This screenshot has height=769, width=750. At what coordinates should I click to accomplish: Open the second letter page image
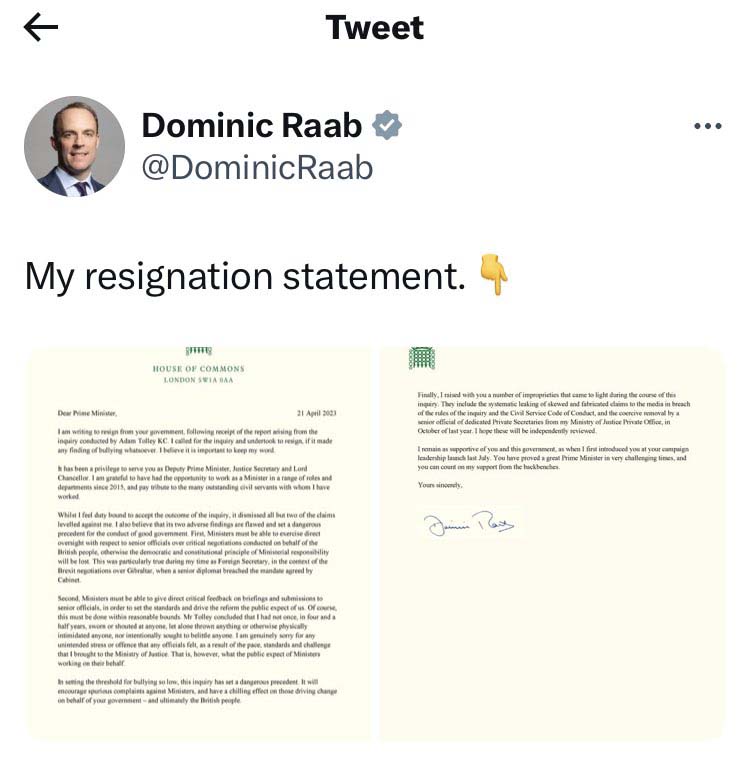pos(552,543)
